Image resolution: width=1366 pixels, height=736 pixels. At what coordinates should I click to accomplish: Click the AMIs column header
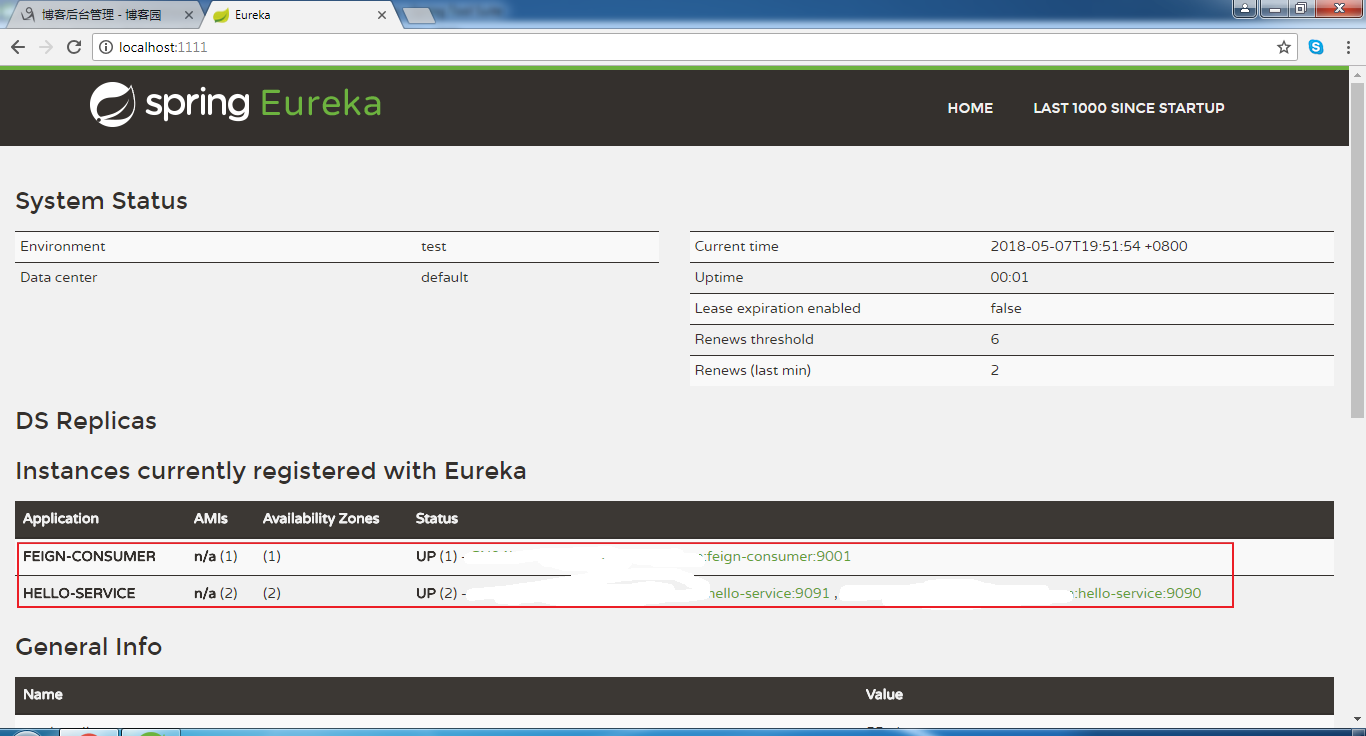(211, 519)
